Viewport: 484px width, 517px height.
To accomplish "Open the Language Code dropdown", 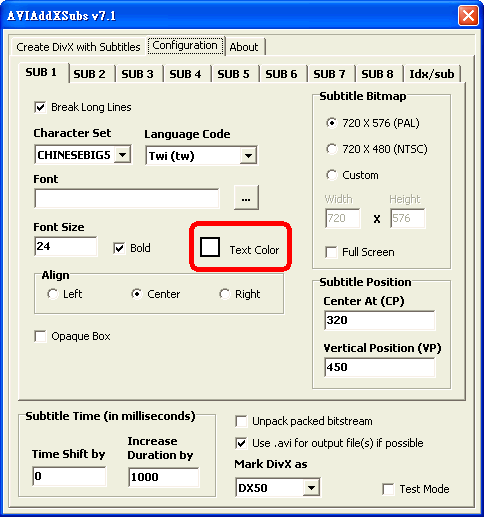I will coord(201,155).
